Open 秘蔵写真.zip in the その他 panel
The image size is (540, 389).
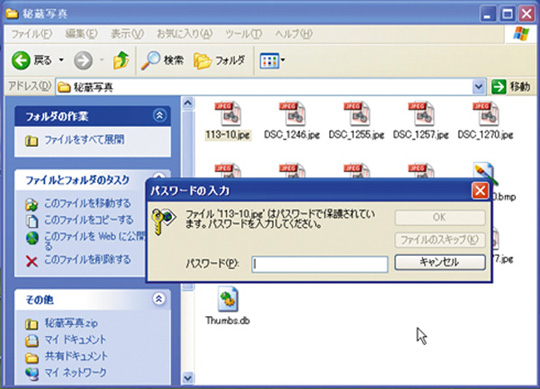point(71,323)
